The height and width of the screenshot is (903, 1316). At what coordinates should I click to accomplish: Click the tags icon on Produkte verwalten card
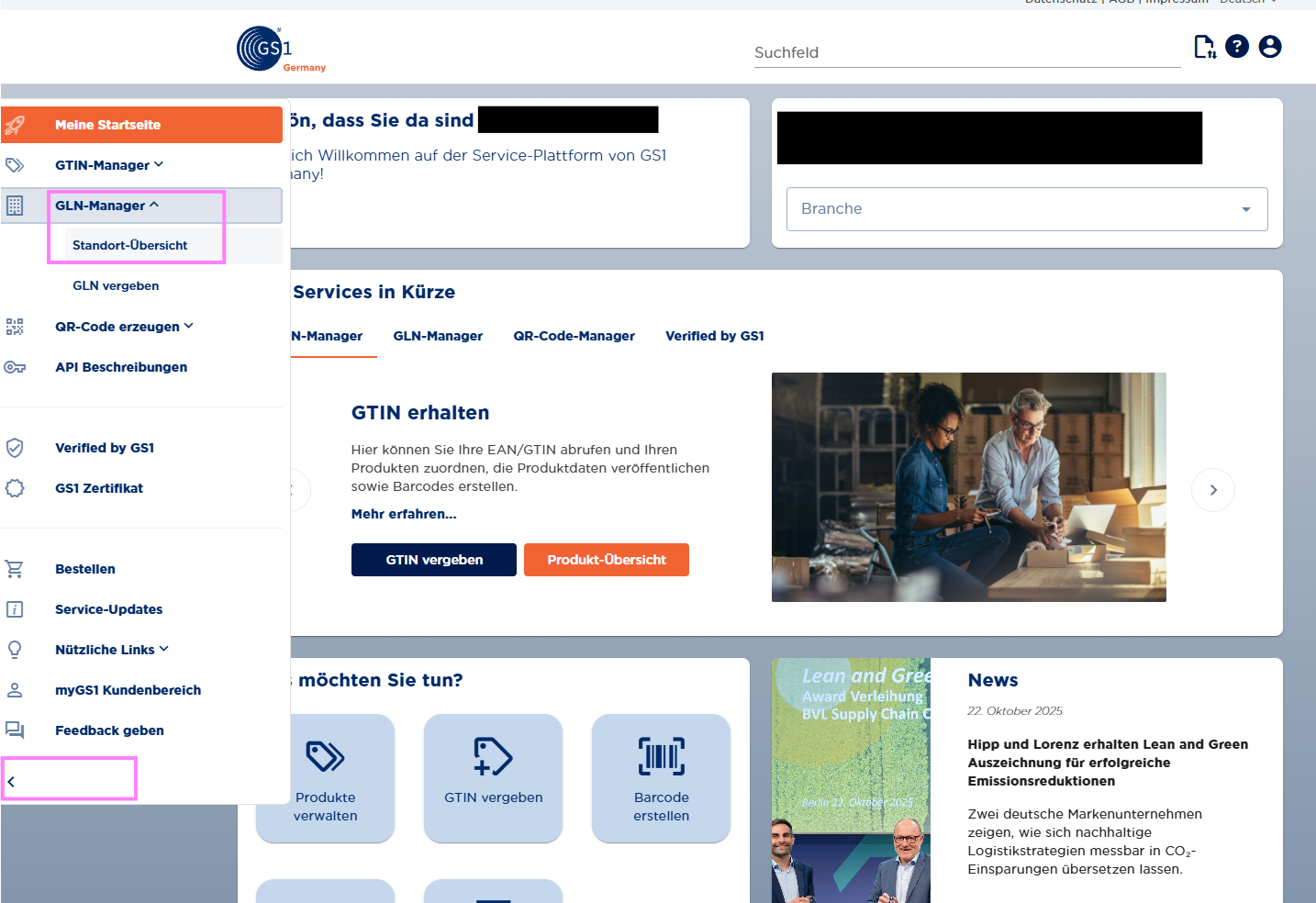(x=325, y=757)
